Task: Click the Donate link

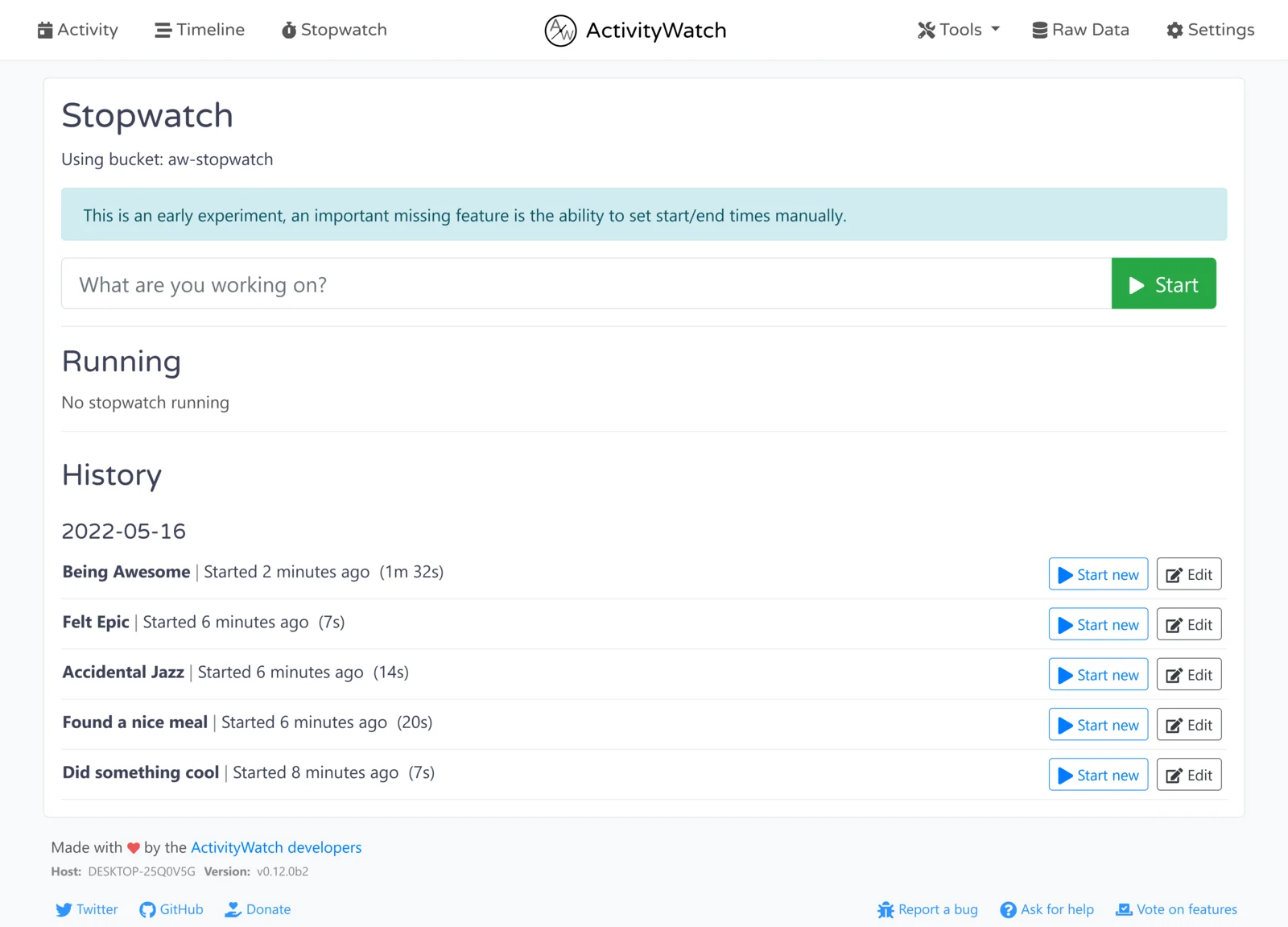Action: pyautogui.click(x=258, y=909)
